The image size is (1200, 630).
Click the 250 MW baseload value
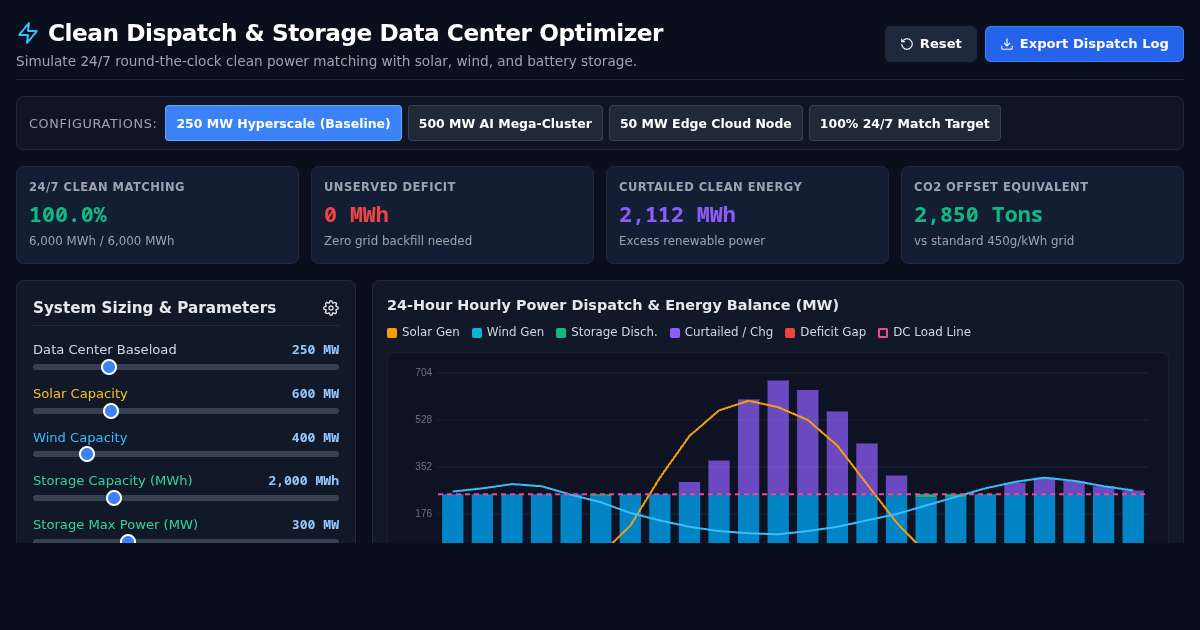point(315,350)
